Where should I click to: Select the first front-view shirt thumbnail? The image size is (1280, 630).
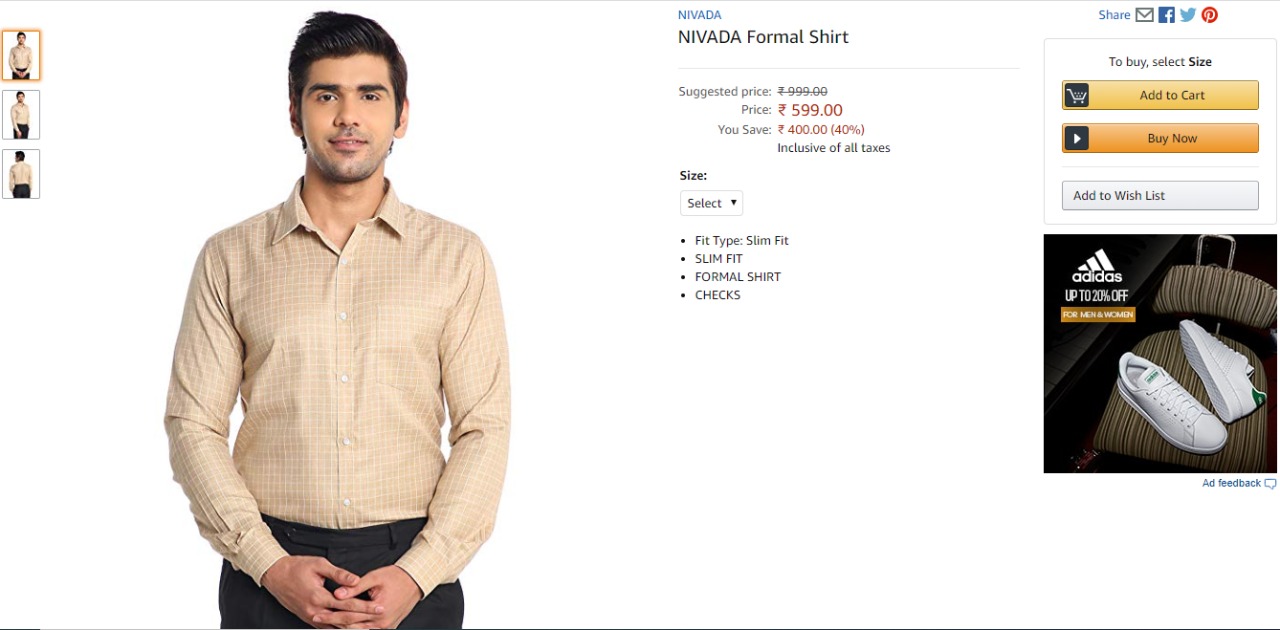pyautogui.click(x=21, y=55)
